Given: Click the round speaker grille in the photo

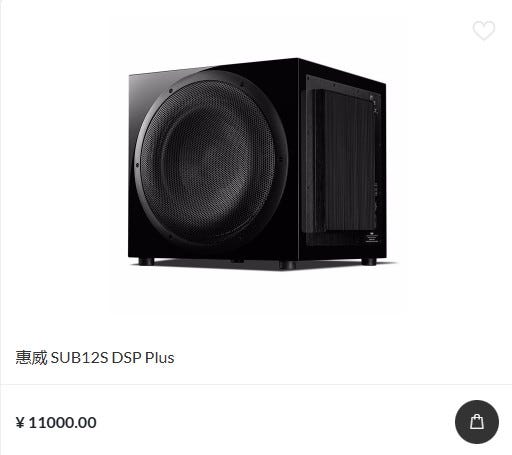Looking at the screenshot, I should pyautogui.click(x=211, y=157).
